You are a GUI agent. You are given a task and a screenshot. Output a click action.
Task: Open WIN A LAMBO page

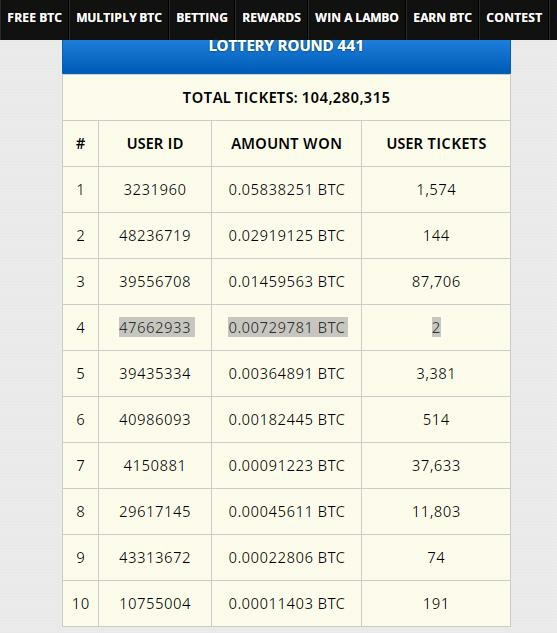[357, 18]
